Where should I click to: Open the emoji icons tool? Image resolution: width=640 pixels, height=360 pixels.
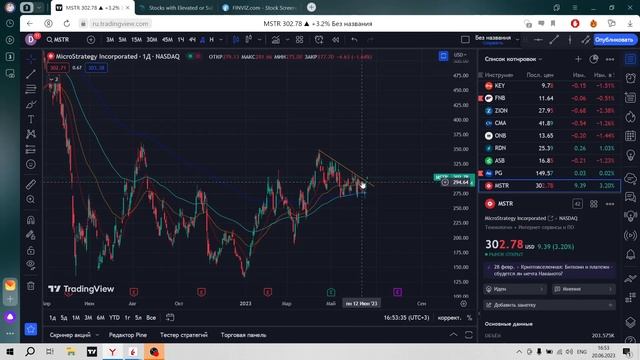click(31, 164)
